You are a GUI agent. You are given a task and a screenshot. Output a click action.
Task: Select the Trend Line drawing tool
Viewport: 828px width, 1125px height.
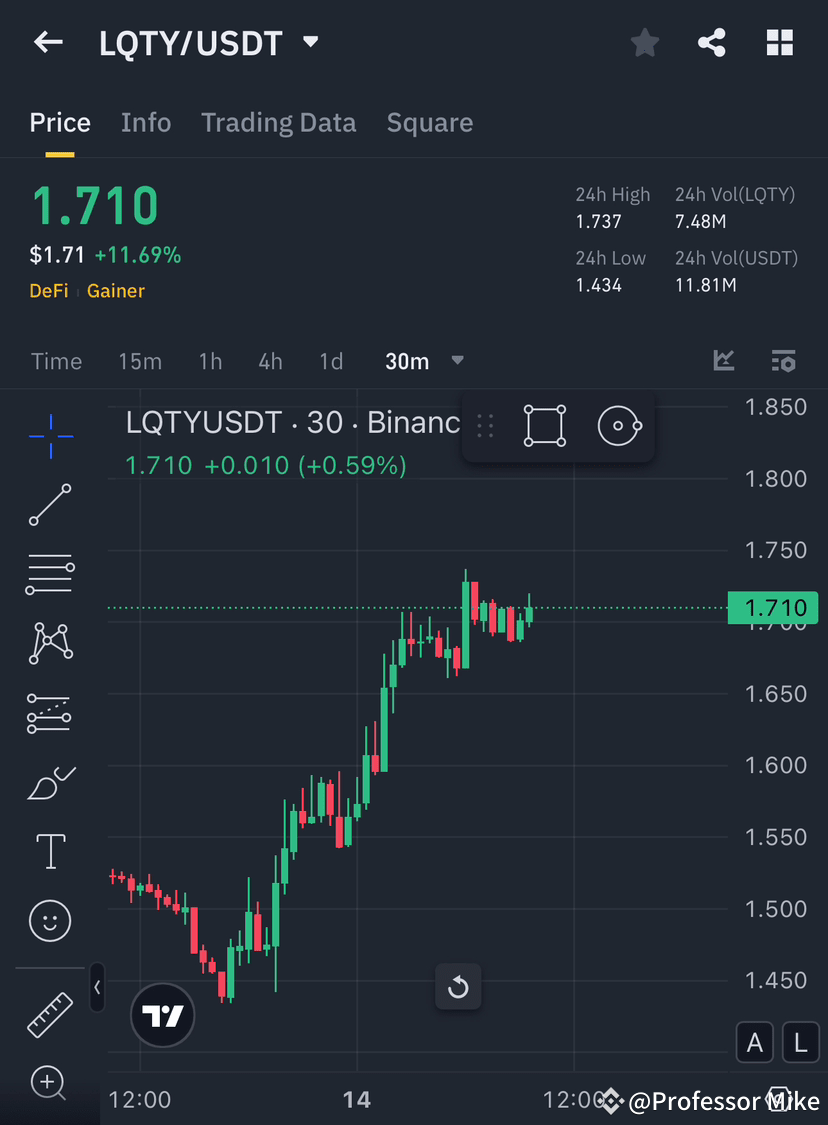(x=49, y=506)
